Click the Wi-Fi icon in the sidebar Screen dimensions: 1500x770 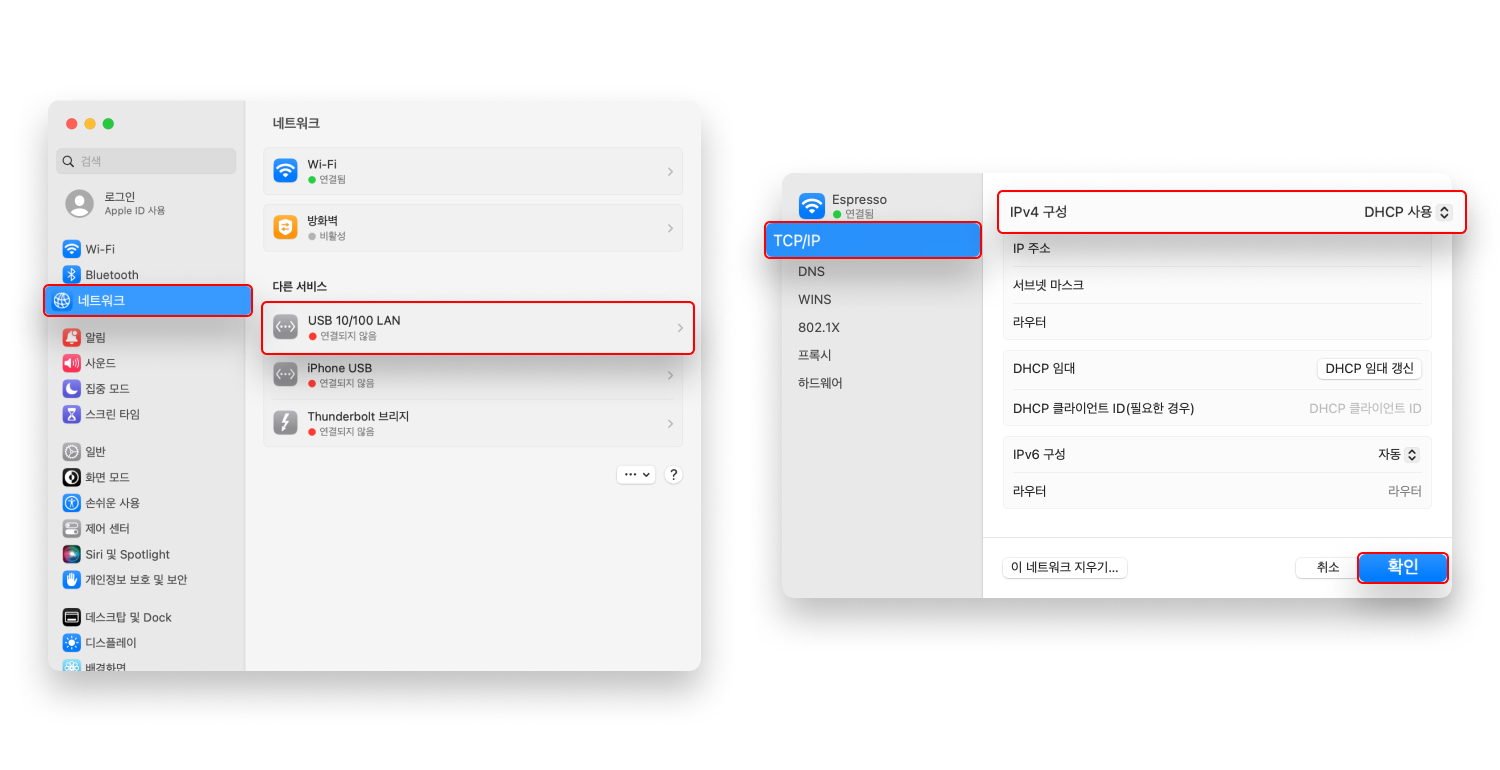point(71,249)
